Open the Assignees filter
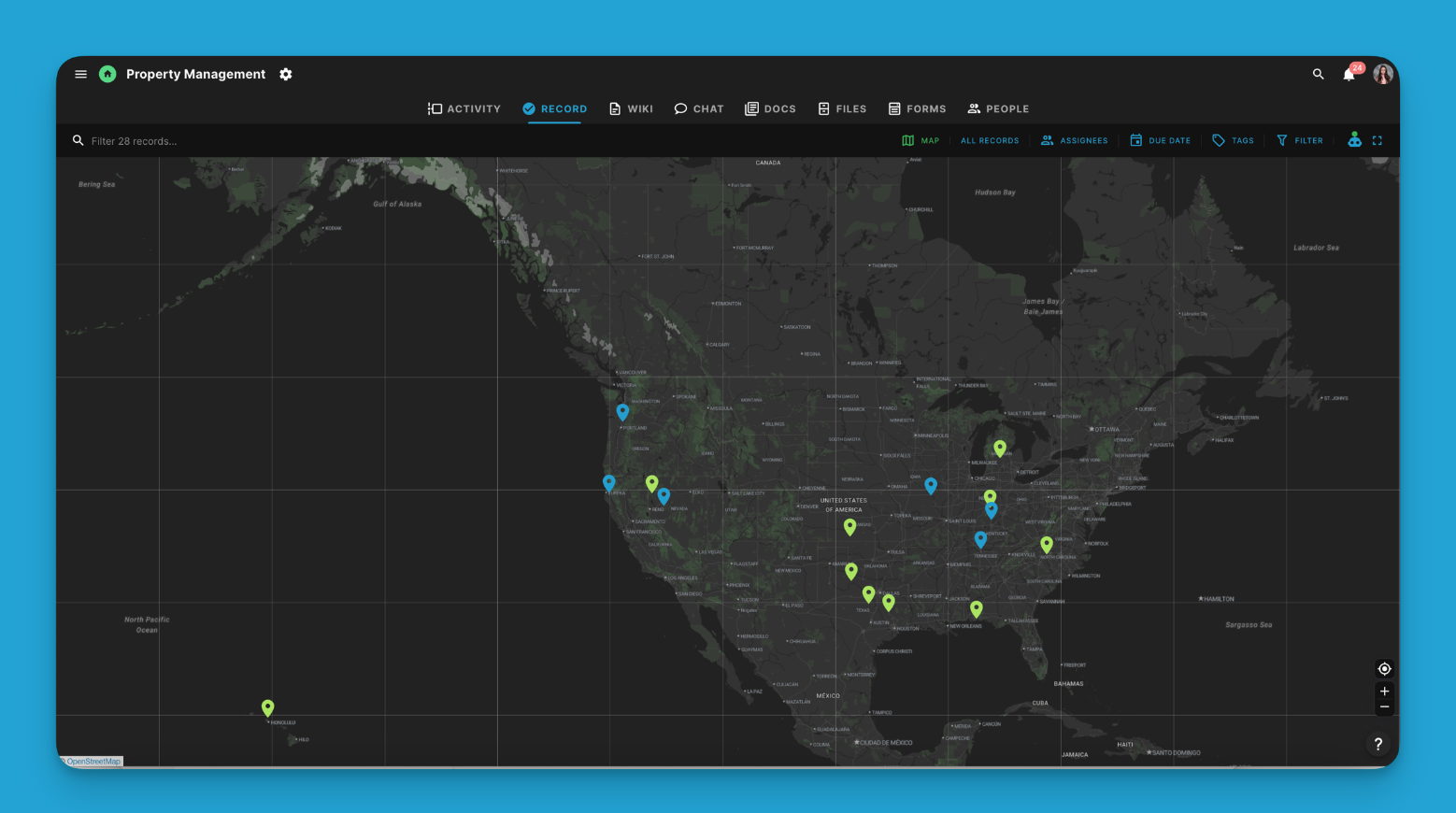Screen dimensions: 1456x813 pyautogui.click(x=1074, y=140)
